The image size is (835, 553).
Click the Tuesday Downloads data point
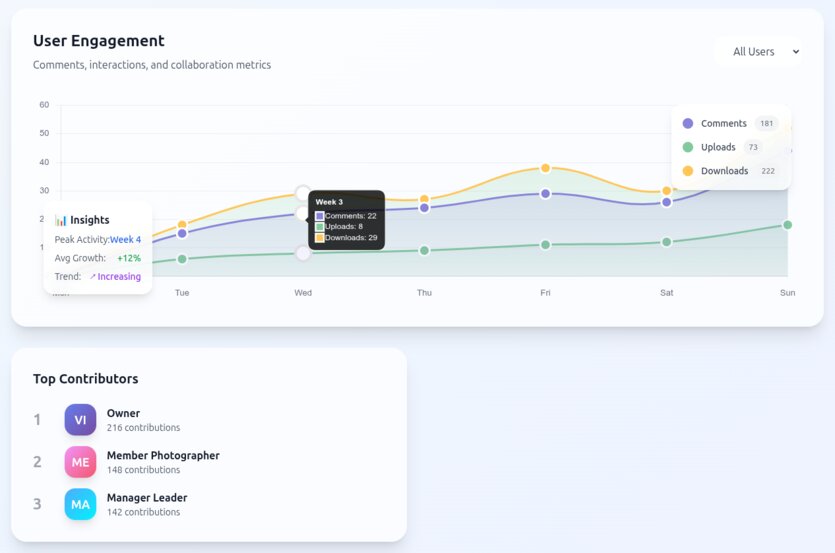[182, 225]
